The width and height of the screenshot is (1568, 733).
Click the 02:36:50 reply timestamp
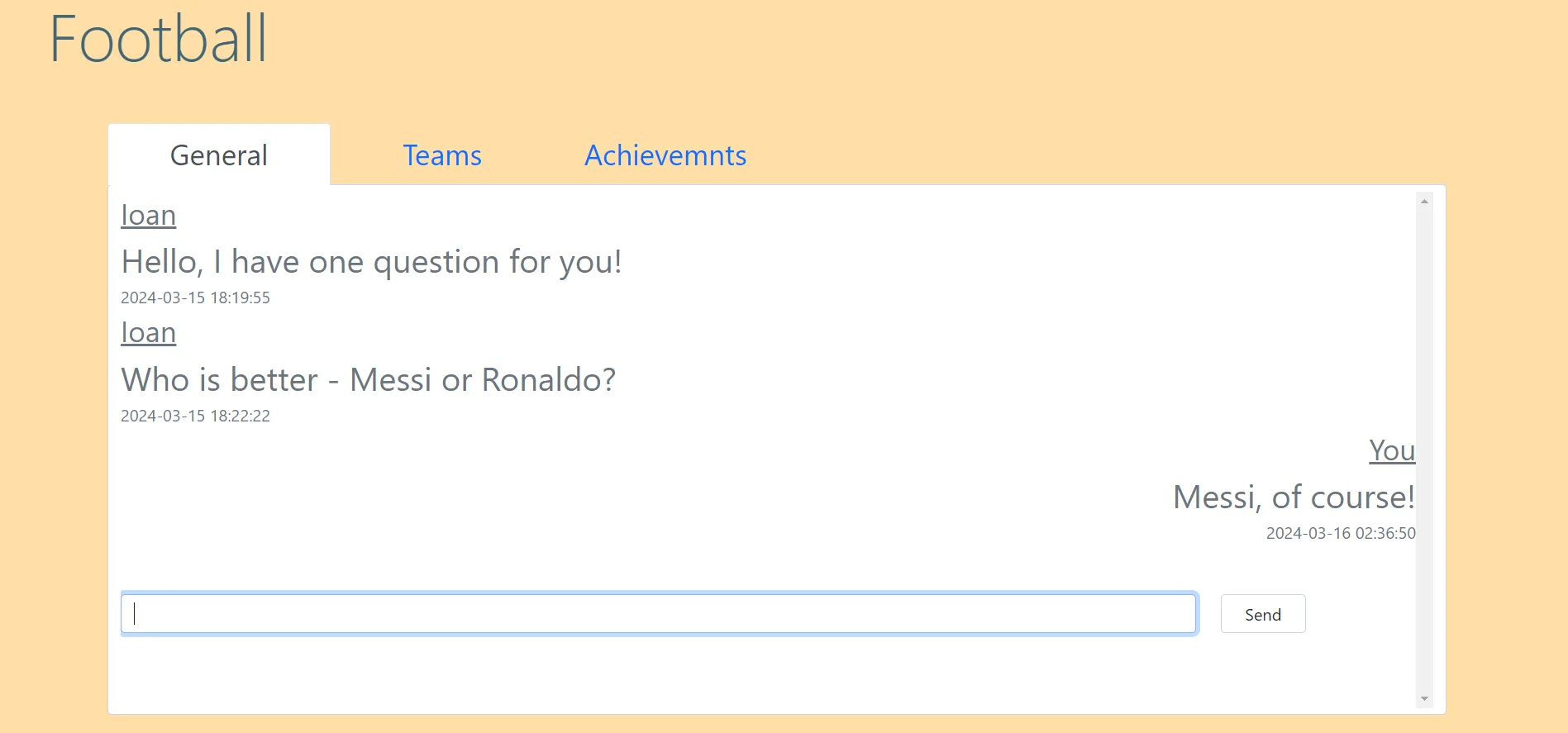[x=1341, y=533]
